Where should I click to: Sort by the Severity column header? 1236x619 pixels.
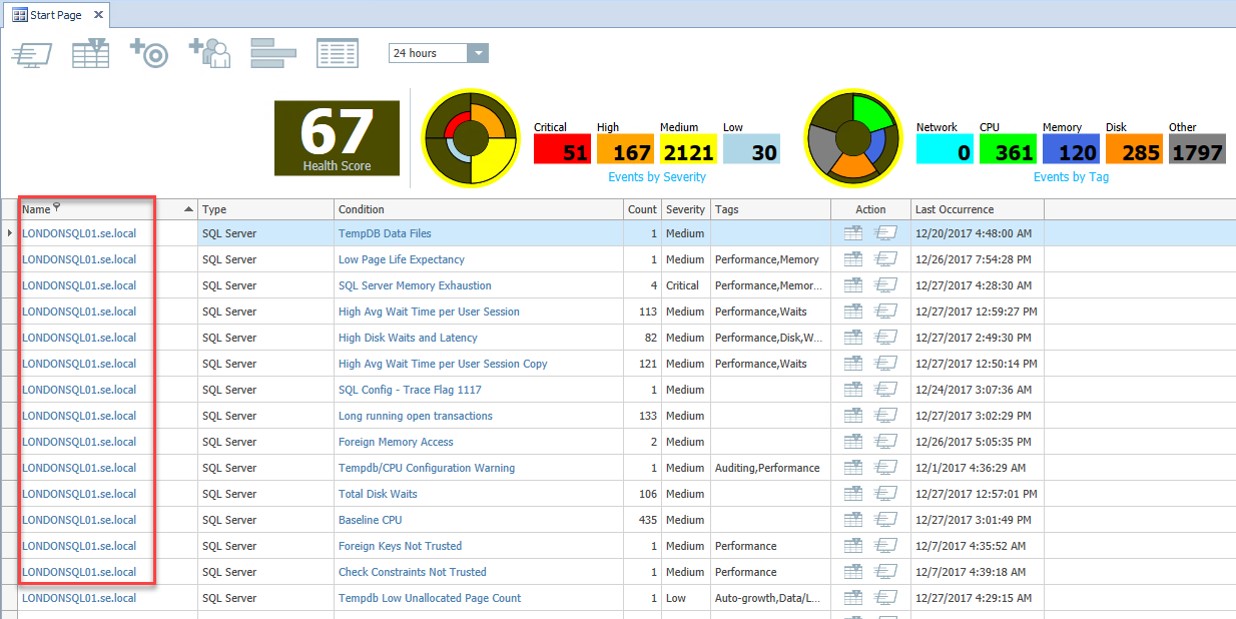click(686, 210)
